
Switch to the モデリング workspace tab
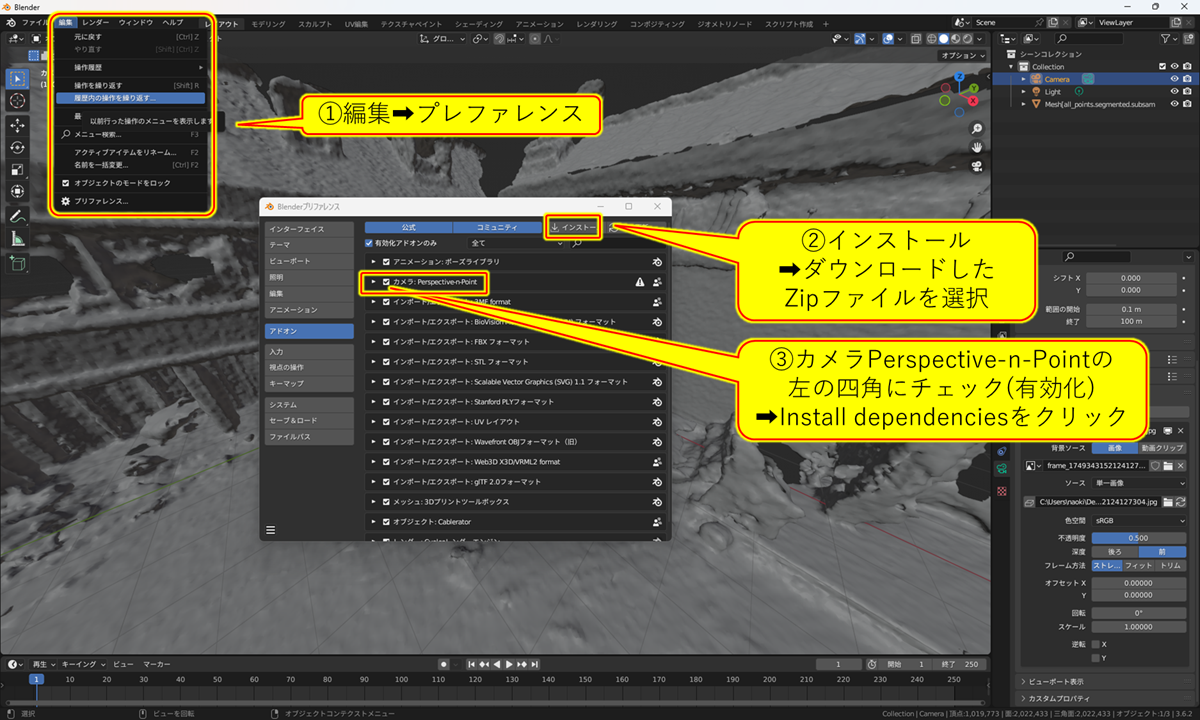[x=268, y=22]
